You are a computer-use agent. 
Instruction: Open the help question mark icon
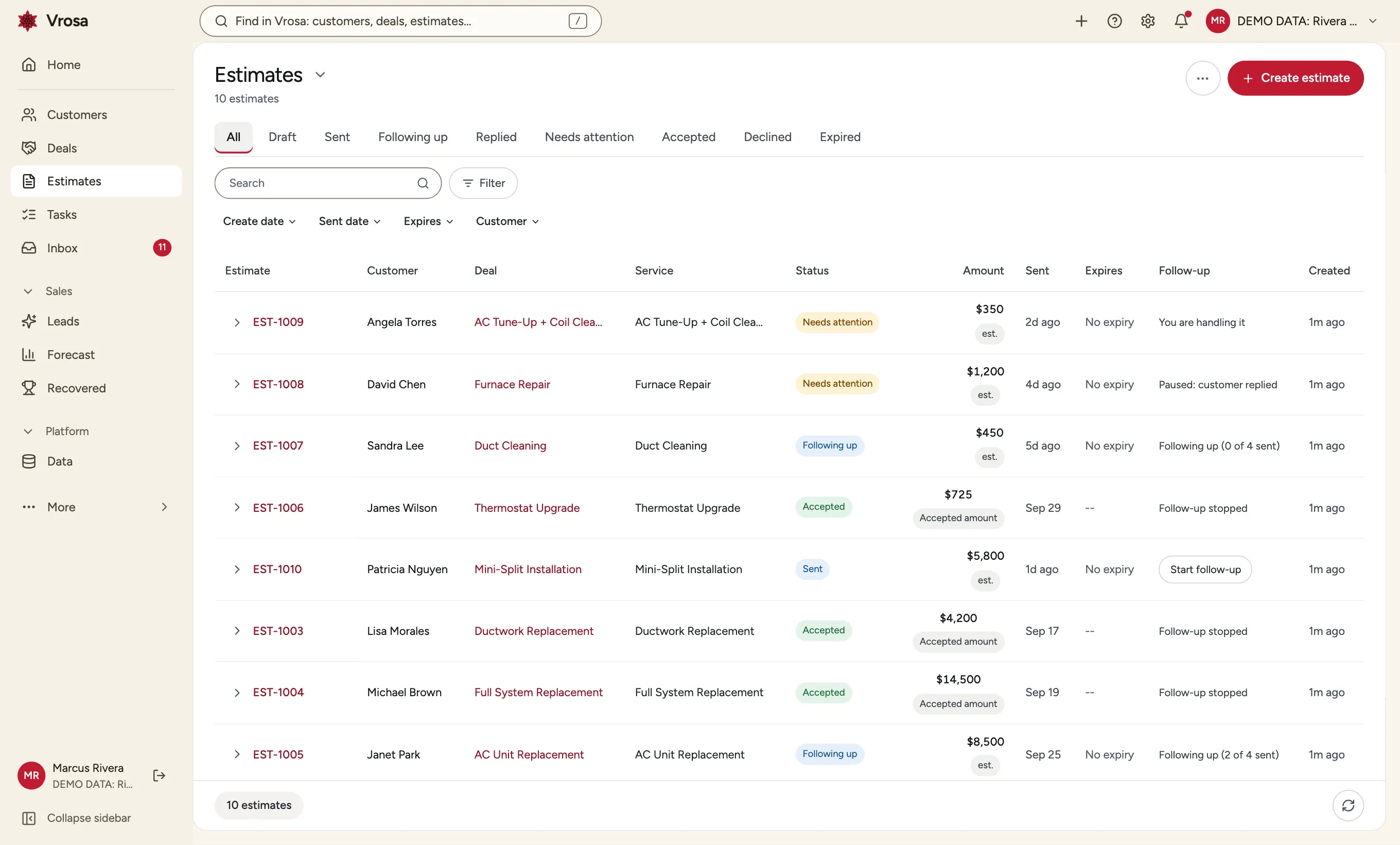[x=1114, y=21]
